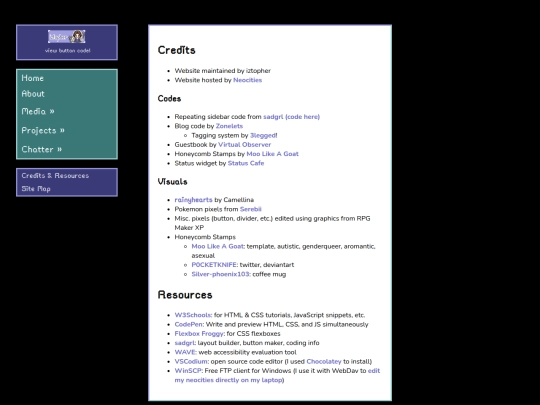This screenshot has width=540, height=405.
Task: Open the rainyhearts font link
Action: point(193,200)
